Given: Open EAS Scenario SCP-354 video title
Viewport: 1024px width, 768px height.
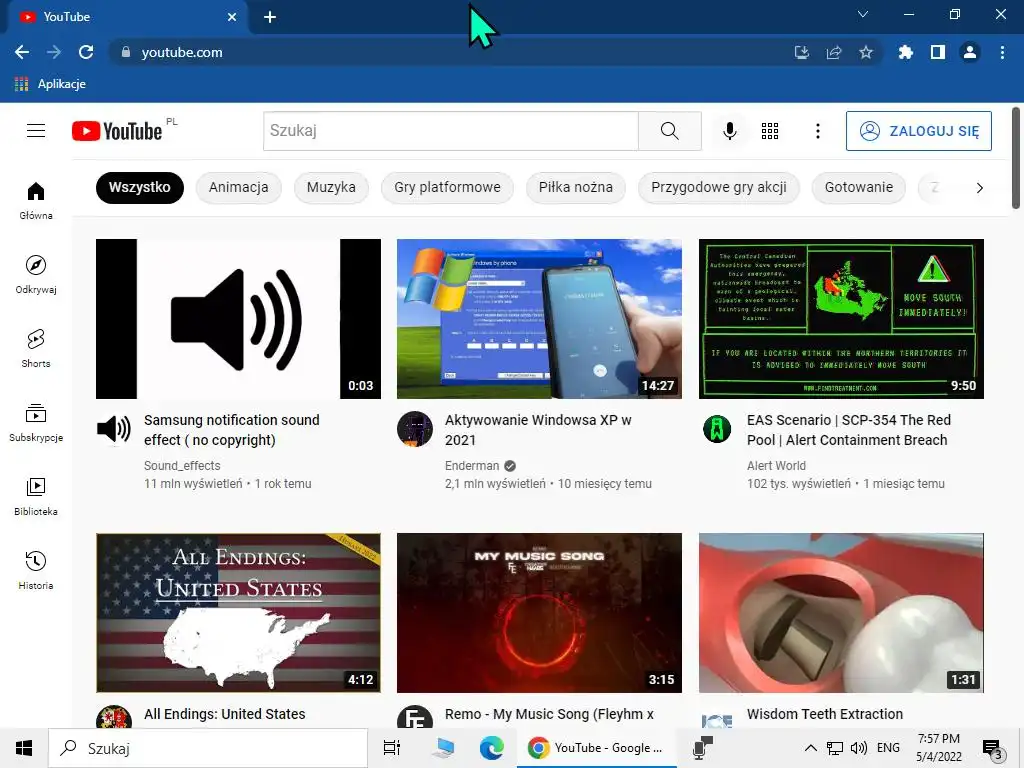Looking at the screenshot, I should point(848,430).
